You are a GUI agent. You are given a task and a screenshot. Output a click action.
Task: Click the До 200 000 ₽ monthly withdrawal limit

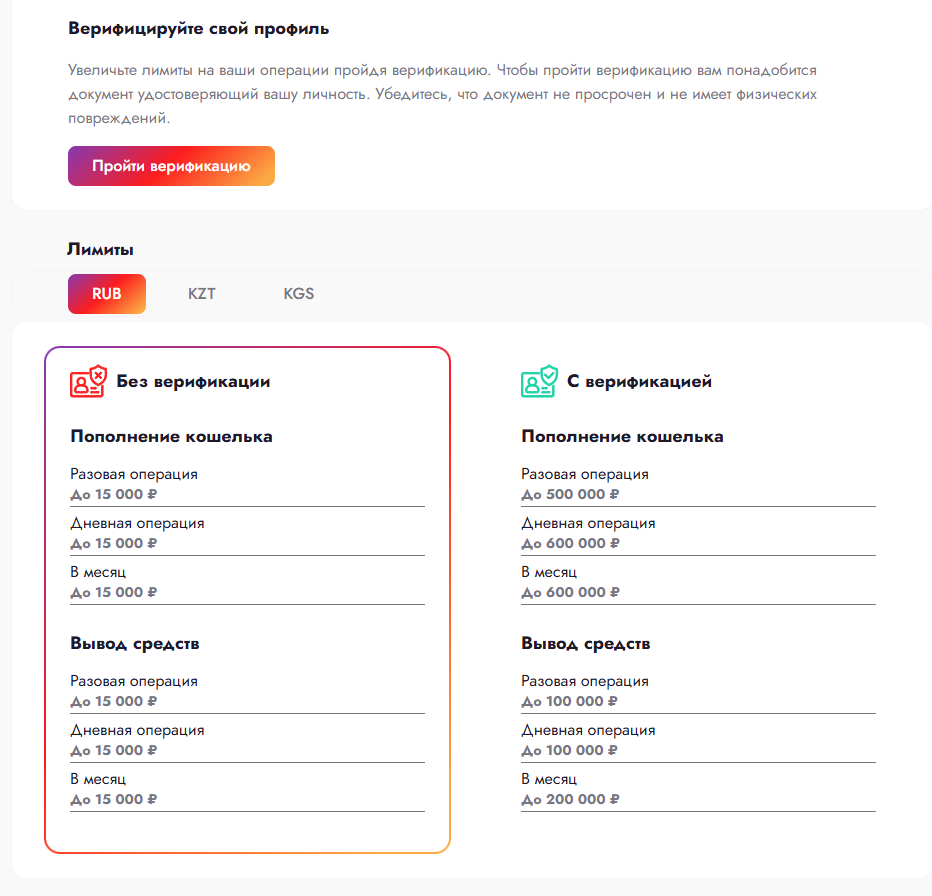pyautogui.click(x=570, y=799)
